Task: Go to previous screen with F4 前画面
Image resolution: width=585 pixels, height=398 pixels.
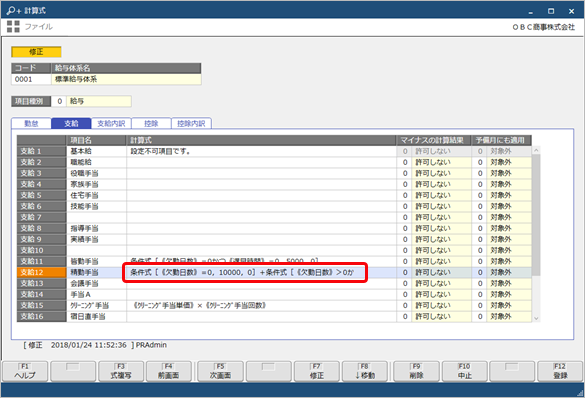Action: 169,371
